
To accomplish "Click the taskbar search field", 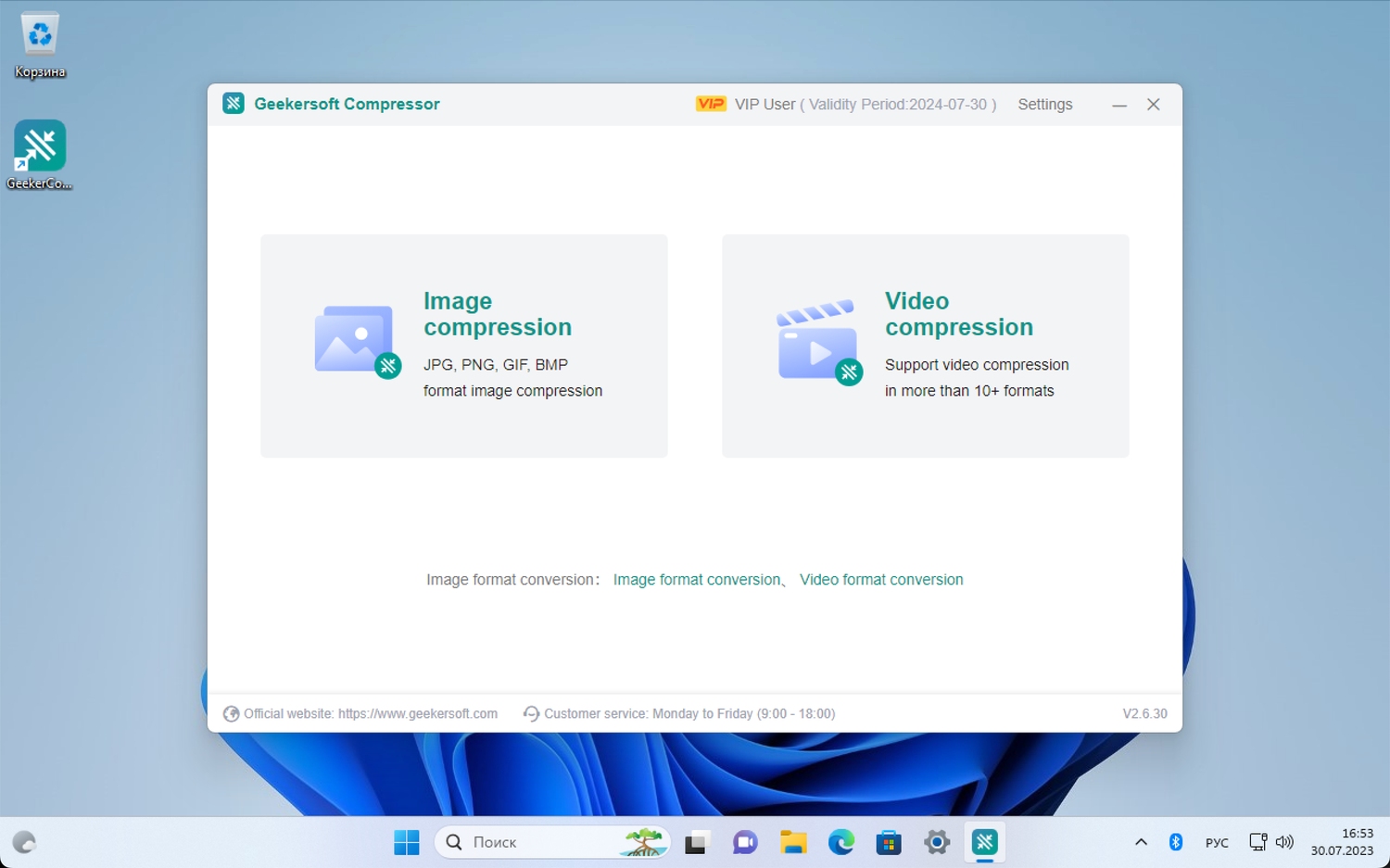I will click(552, 842).
